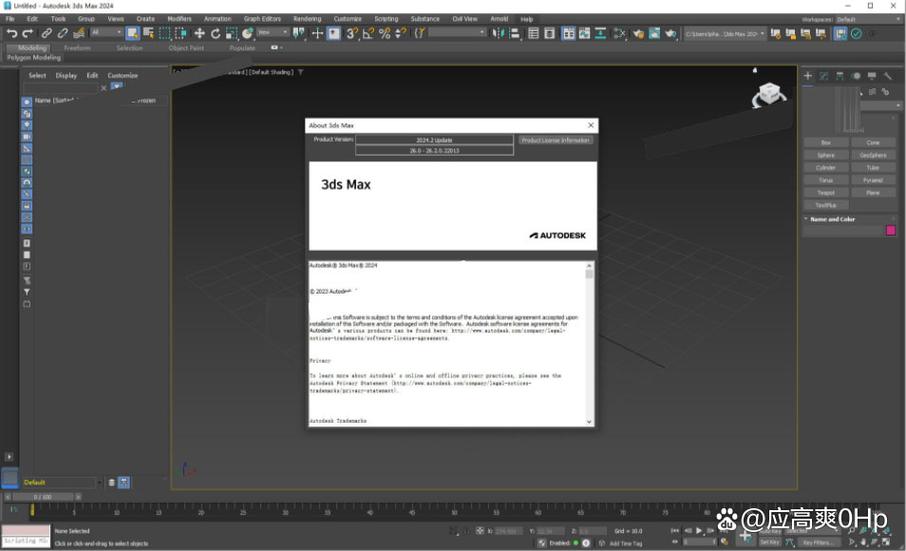Viewport: 906px width, 551px height.
Task: Toggle the Ribbon display button
Action: [x=569, y=33]
